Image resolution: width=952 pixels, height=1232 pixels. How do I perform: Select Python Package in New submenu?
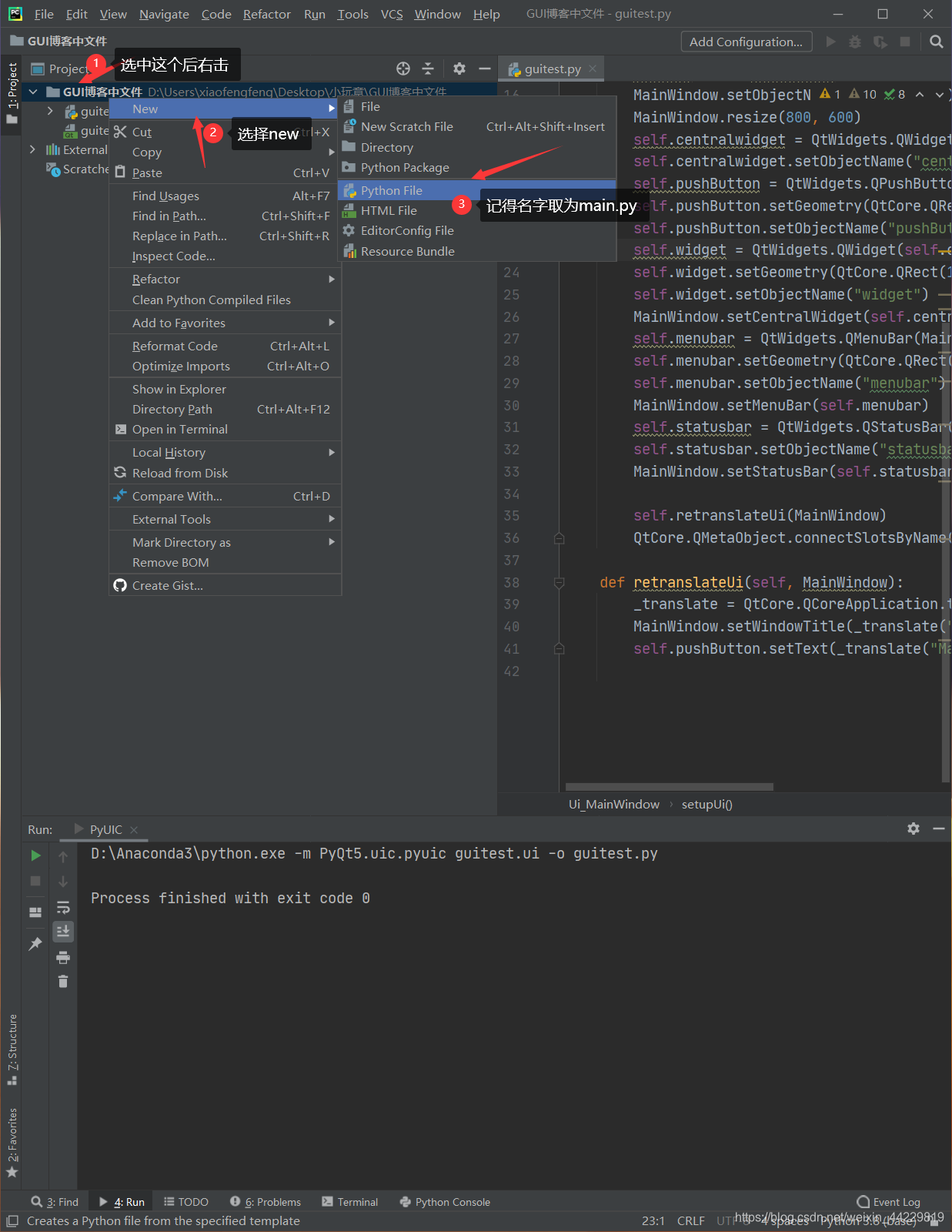coord(477,168)
